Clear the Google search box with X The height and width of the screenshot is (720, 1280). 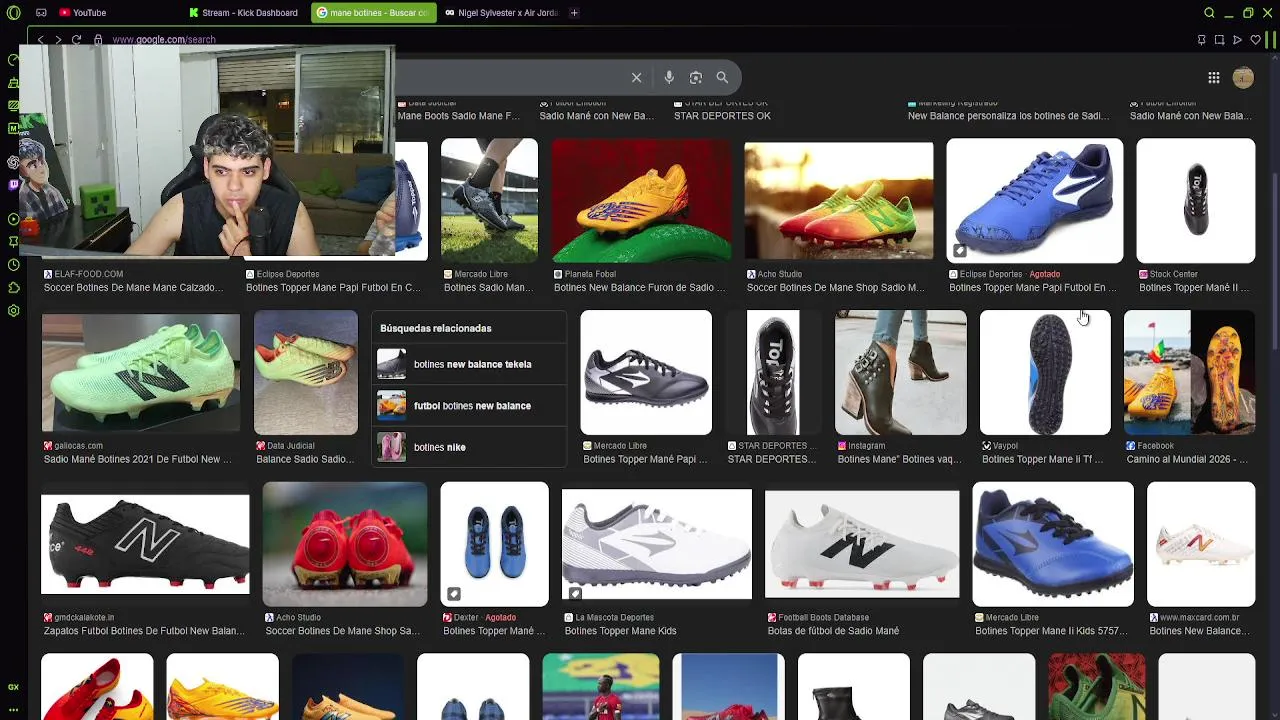tap(636, 78)
